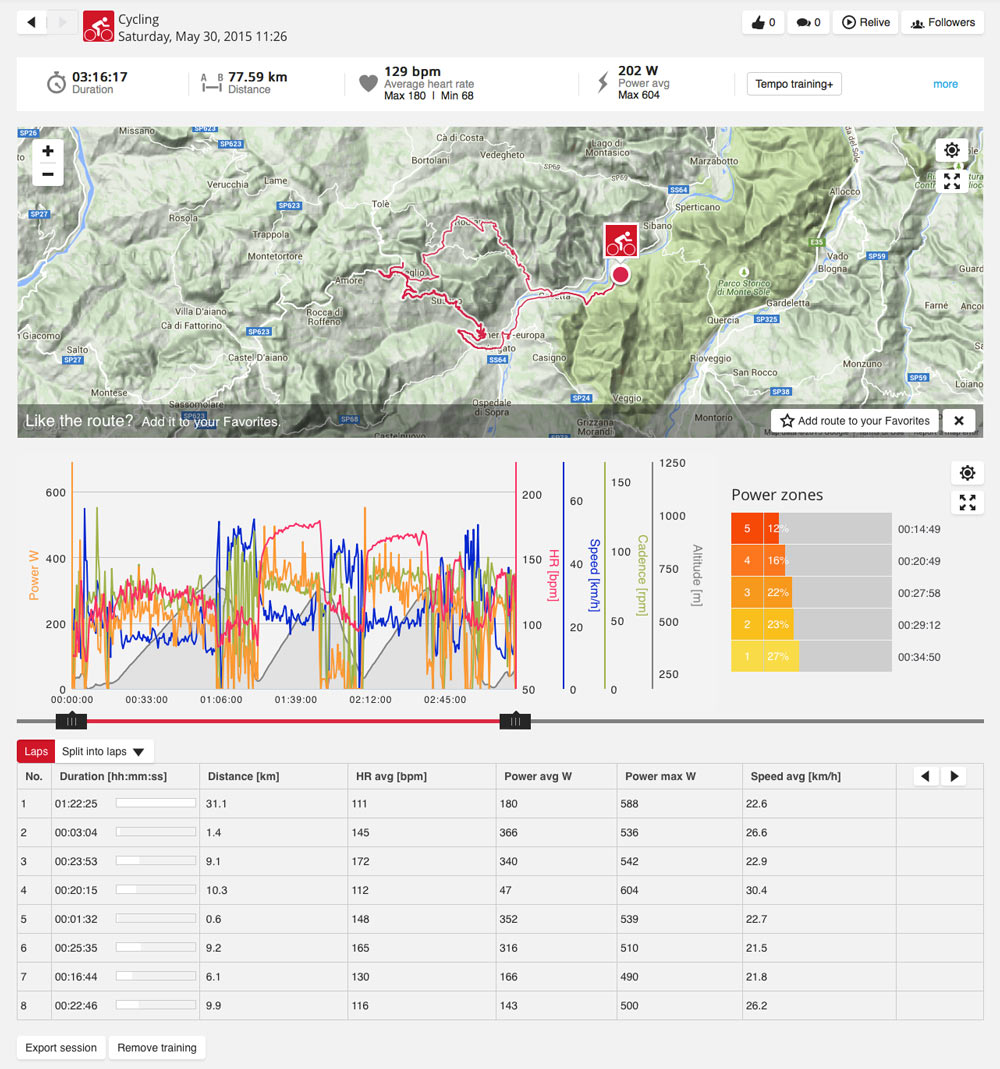Click lap 1 distance value 31.1

click(216, 804)
